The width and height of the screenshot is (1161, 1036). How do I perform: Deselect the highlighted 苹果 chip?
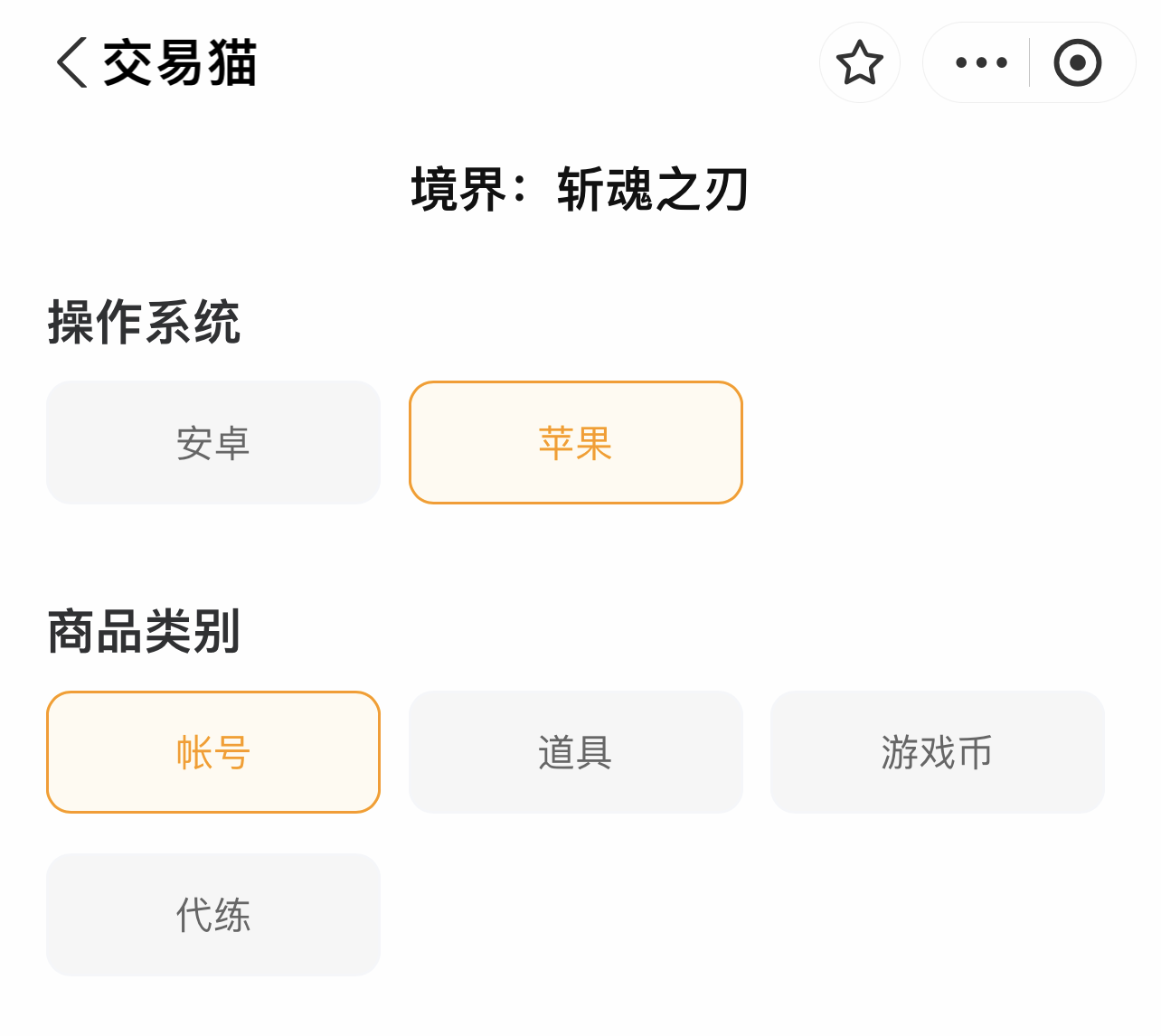coord(576,443)
